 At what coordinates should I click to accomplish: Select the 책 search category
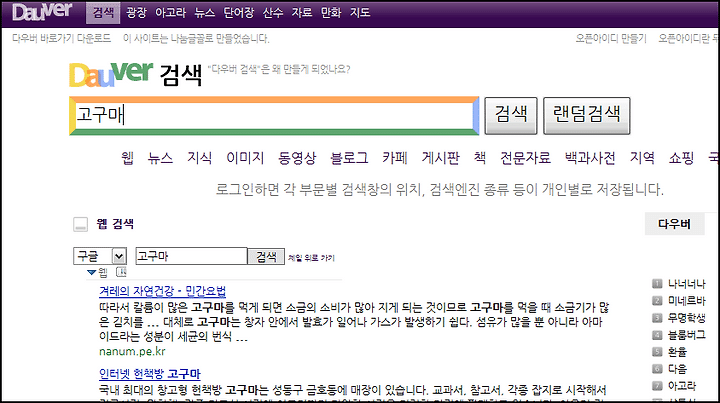(480, 158)
